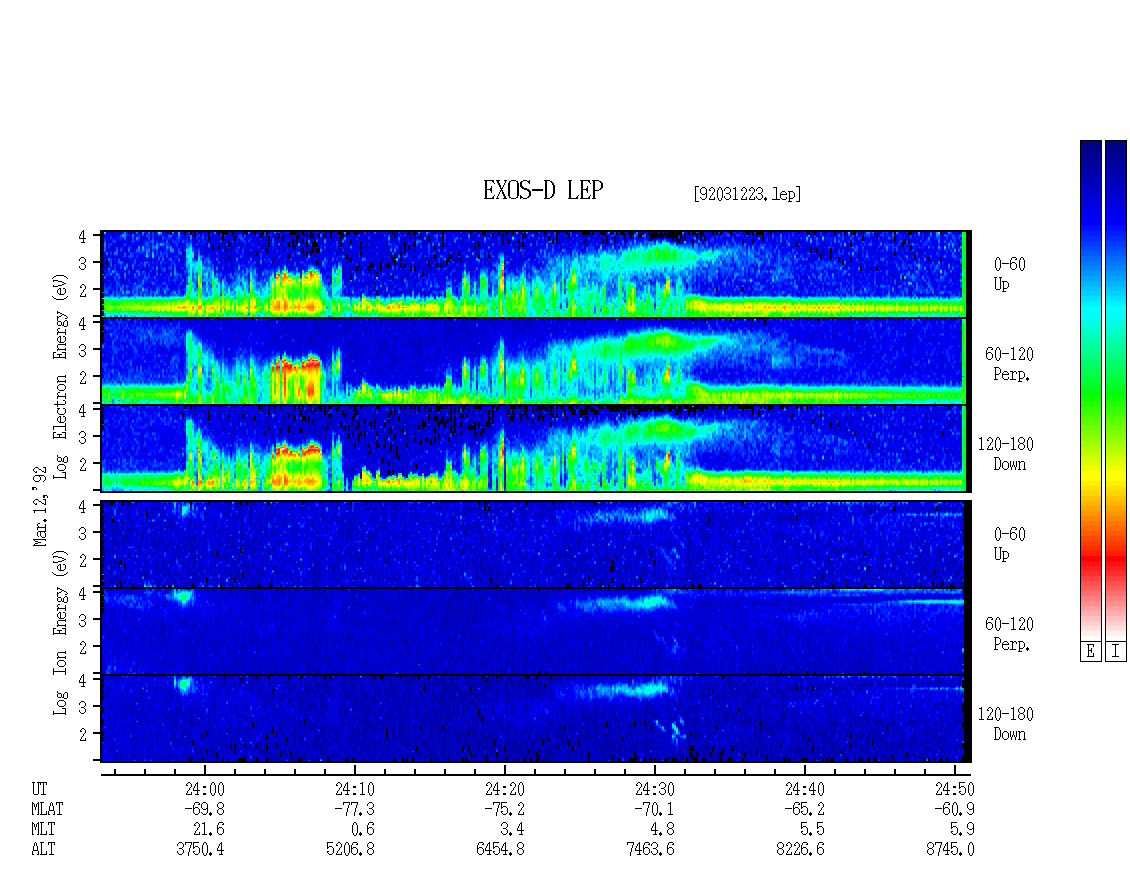Click the UT row label
The width and height of the screenshot is (1130, 875).
point(39,789)
